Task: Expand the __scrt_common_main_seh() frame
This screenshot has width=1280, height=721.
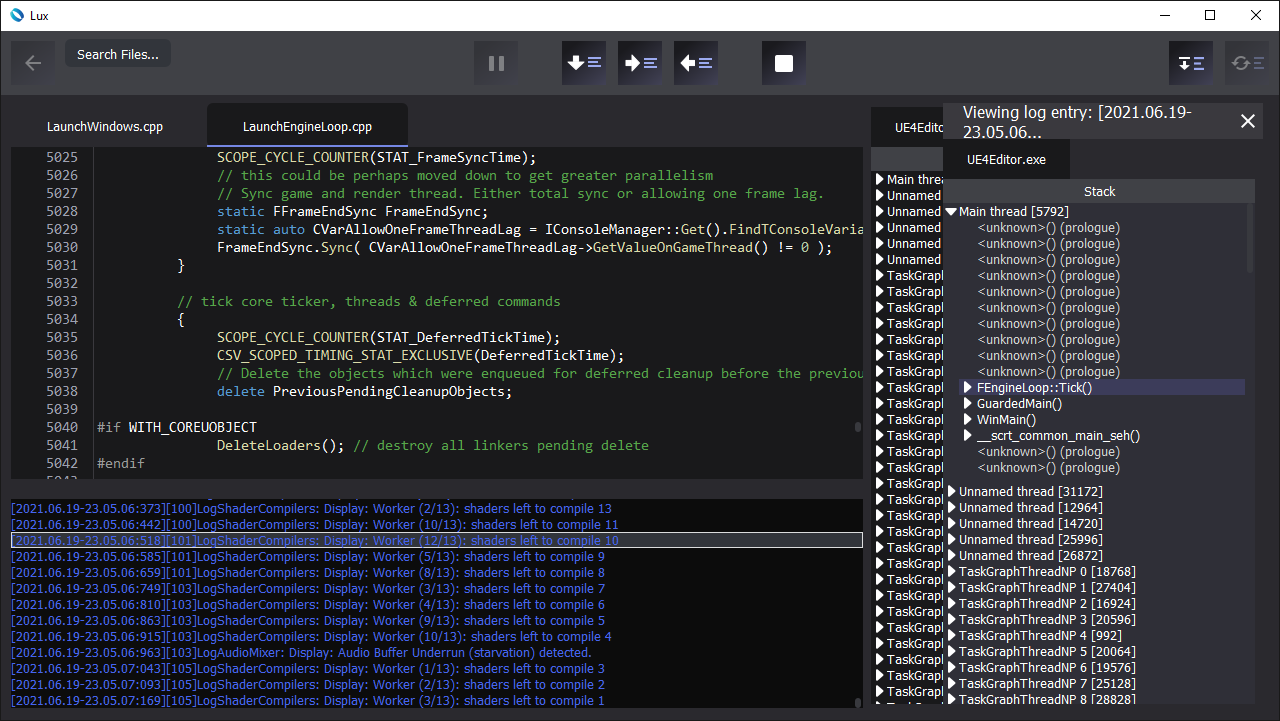Action: click(968, 436)
